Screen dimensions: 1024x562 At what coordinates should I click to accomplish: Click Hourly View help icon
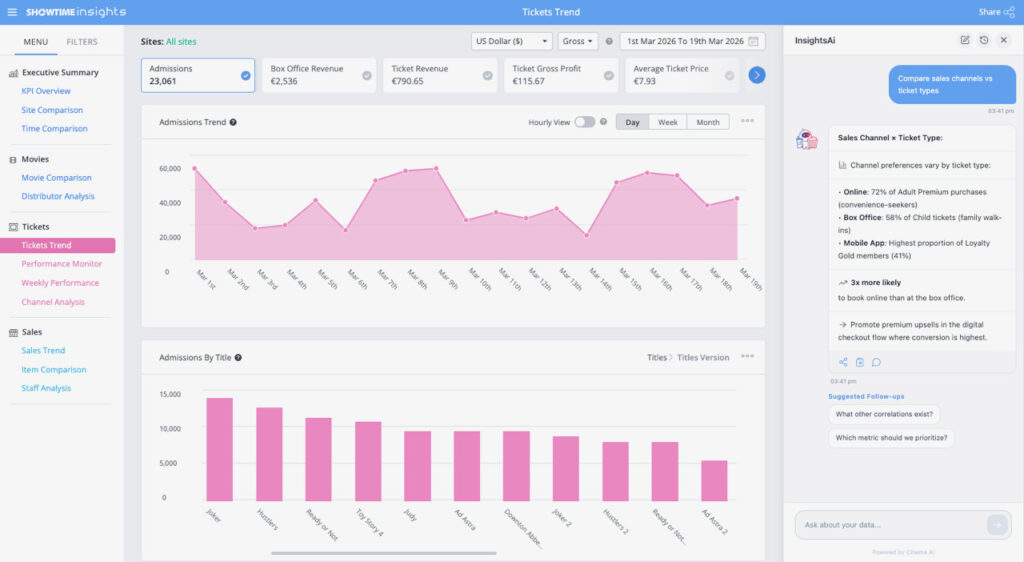[x=603, y=121]
